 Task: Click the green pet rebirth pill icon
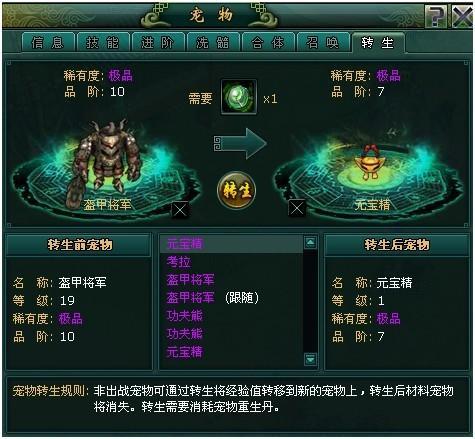239,97
